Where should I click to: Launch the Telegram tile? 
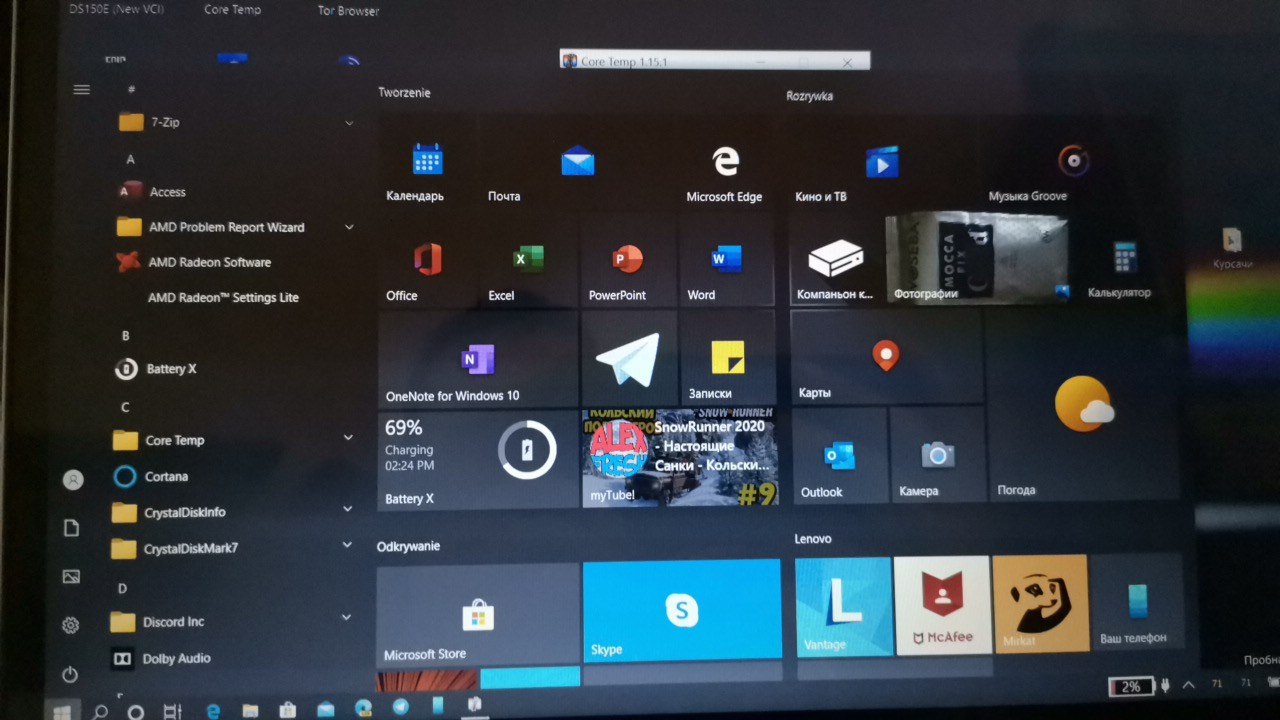(x=628, y=359)
